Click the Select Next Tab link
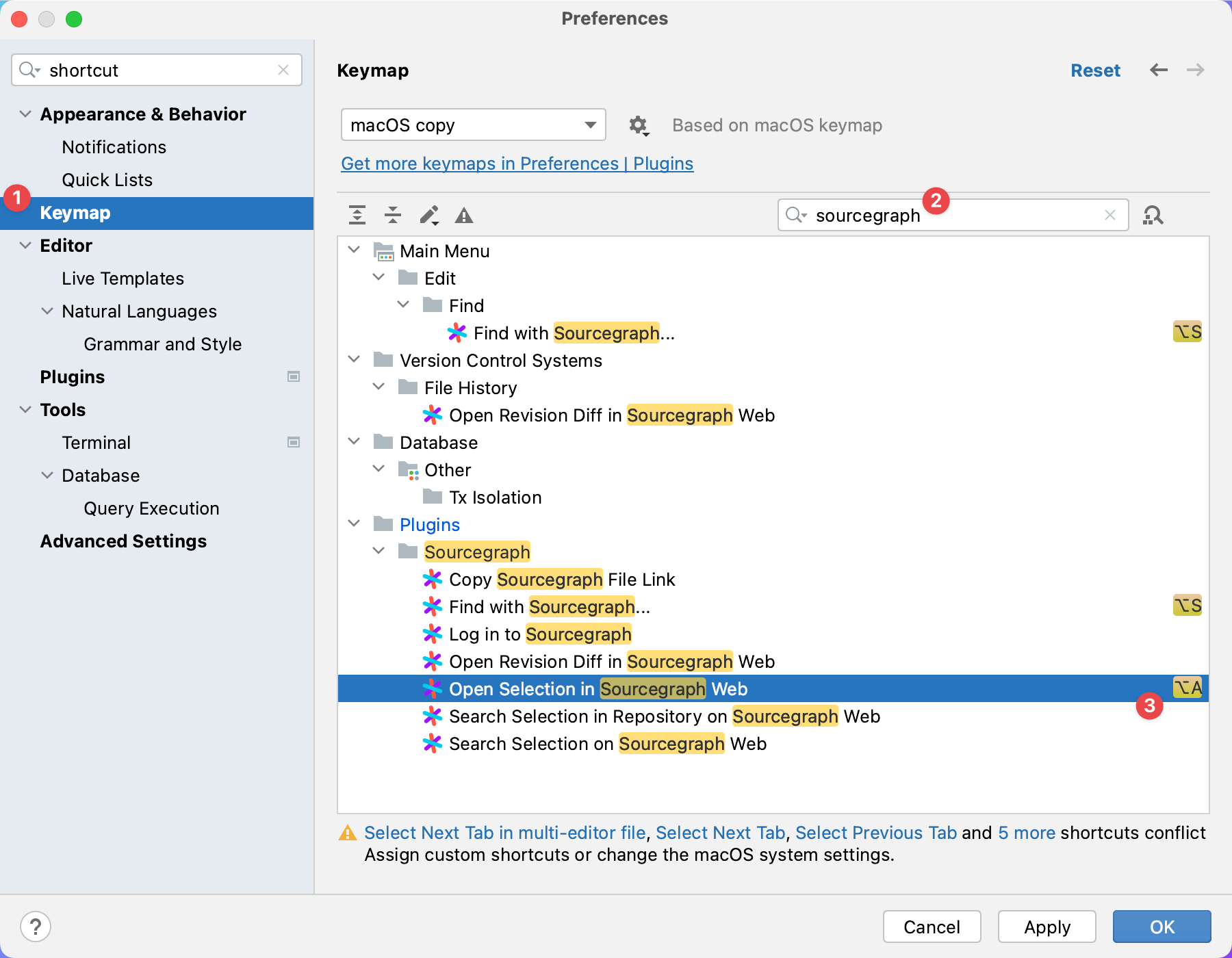Image resolution: width=1232 pixels, height=958 pixels. tap(720, 833)
